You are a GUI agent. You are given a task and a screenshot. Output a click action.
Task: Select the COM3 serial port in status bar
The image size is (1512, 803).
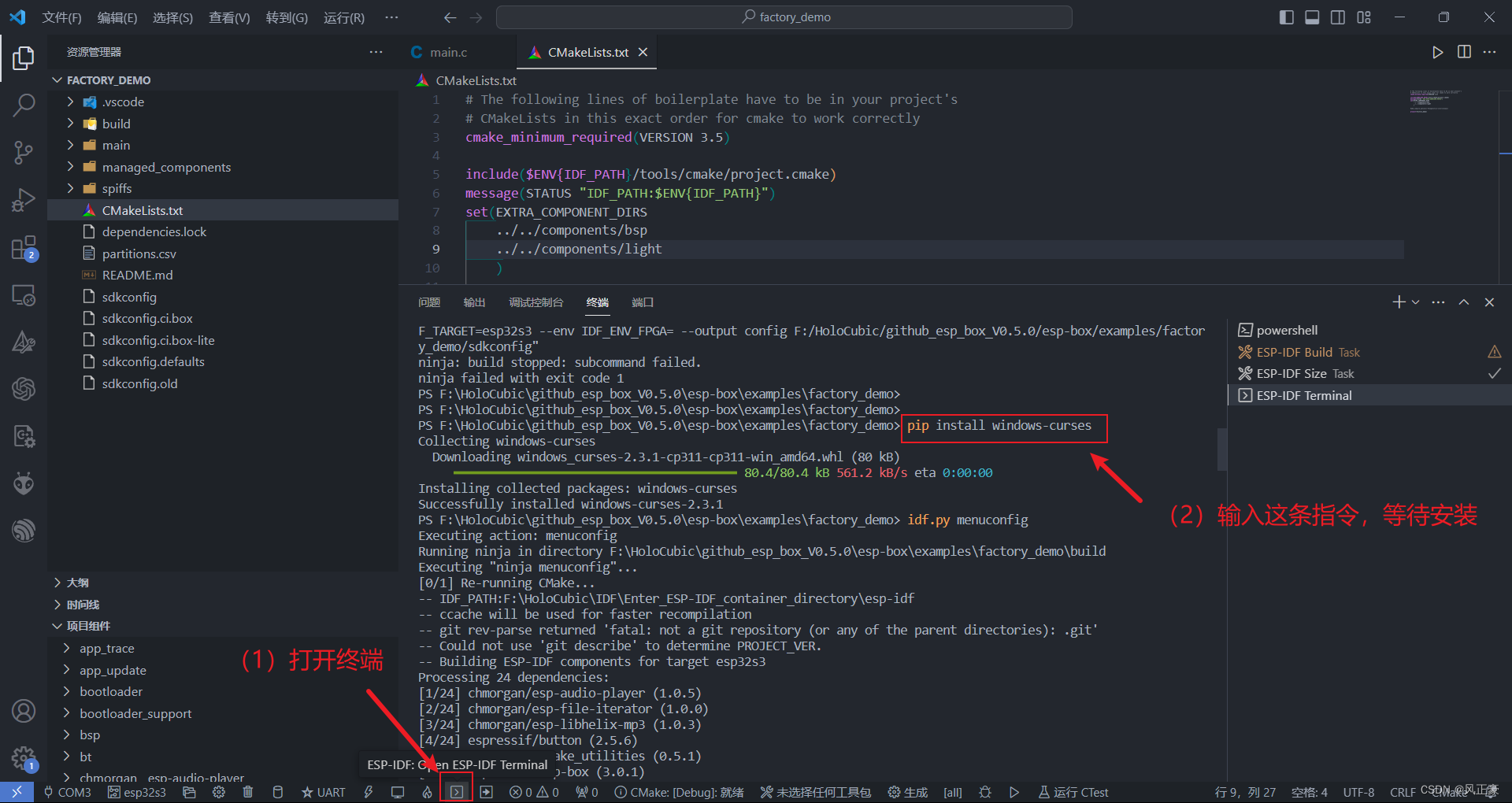click(x=69, y=792)
